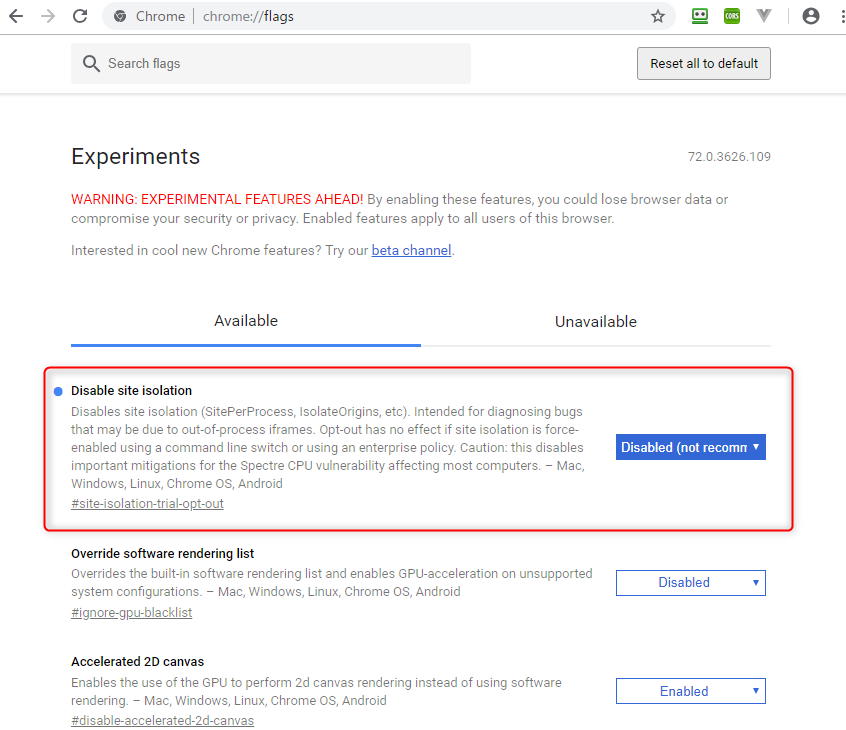Viewport: 846px width, 730px height.
Task: Click the #ignore-gpu-blacklist anchor link
Action: point(131,612)
